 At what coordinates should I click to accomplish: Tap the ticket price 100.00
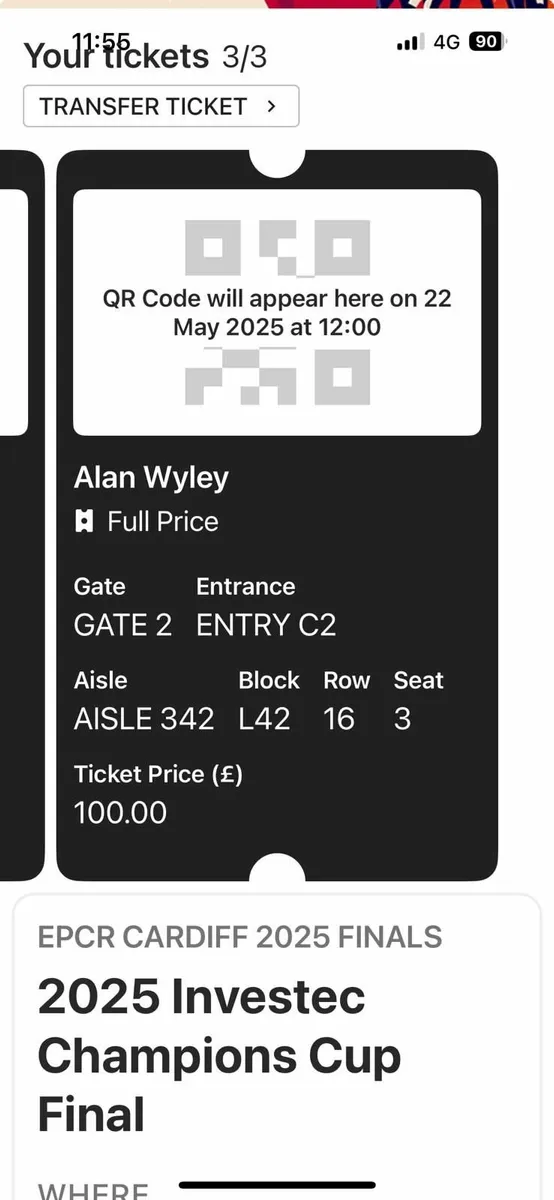[121, 813]
